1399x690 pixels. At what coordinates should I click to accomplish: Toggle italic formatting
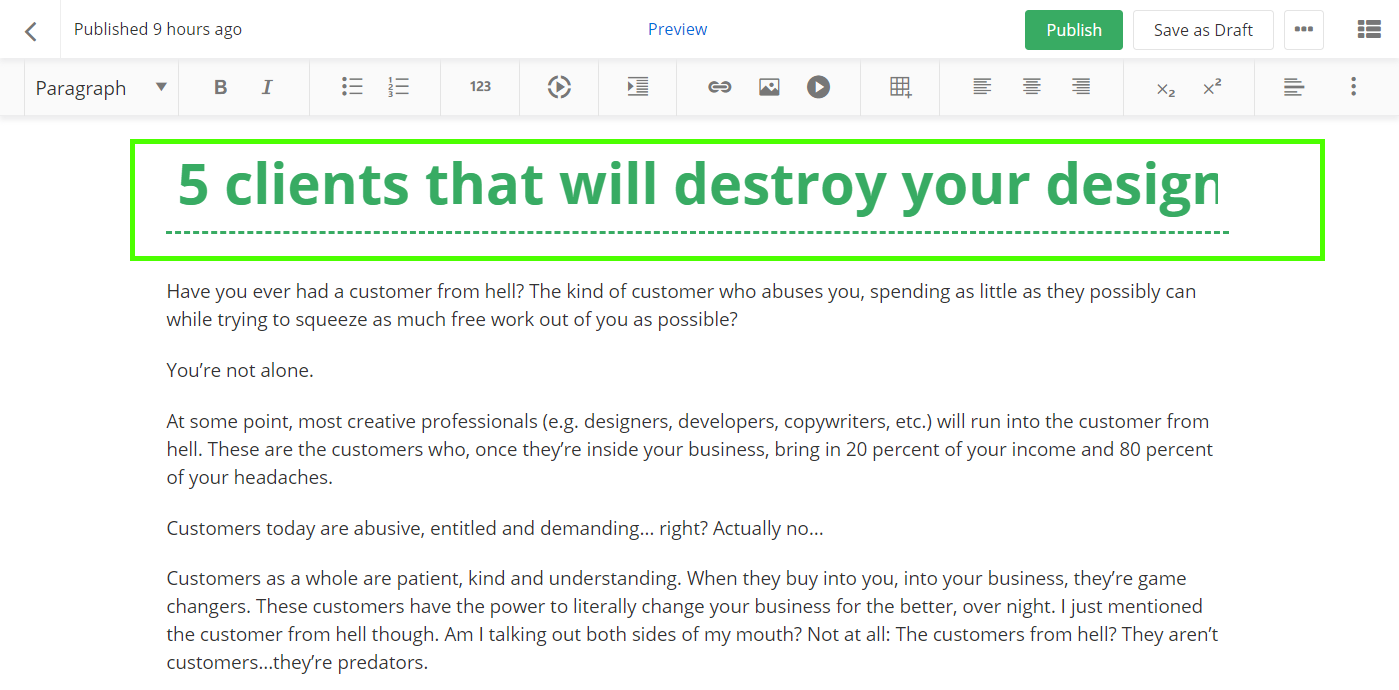coord(267,88)
